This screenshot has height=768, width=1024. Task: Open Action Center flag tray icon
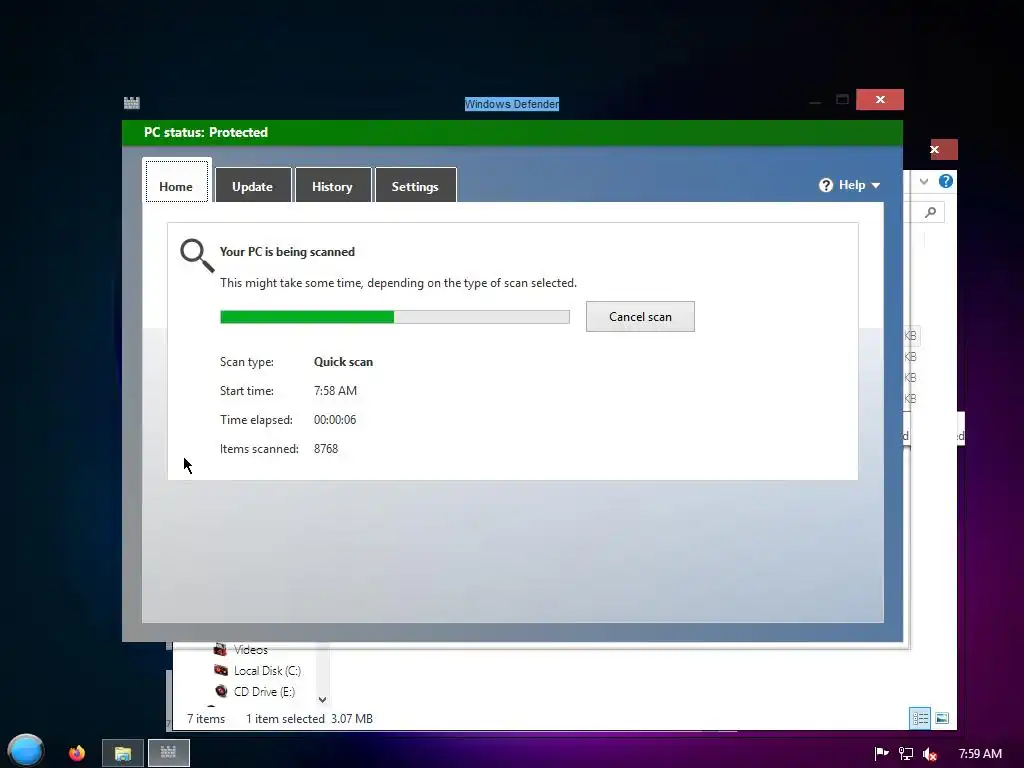pyautogui.click(x=881, y=754)
